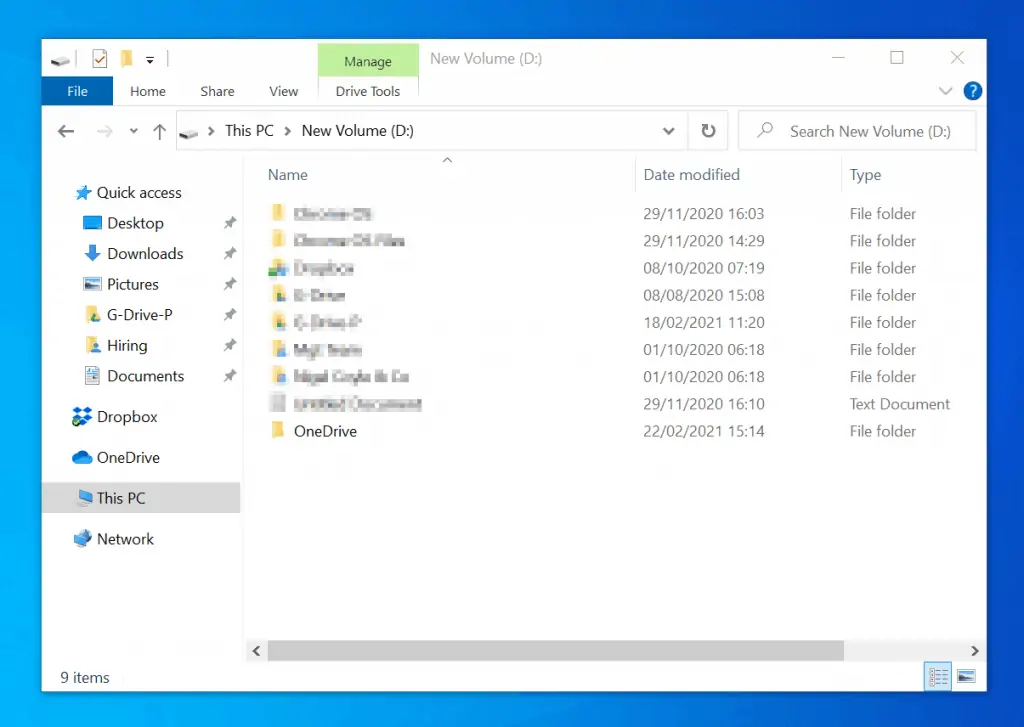The width and height of the screenshot is (1024, 727).
Task: Select Dropbox in the navigation pane
Action: click(127, 417)
